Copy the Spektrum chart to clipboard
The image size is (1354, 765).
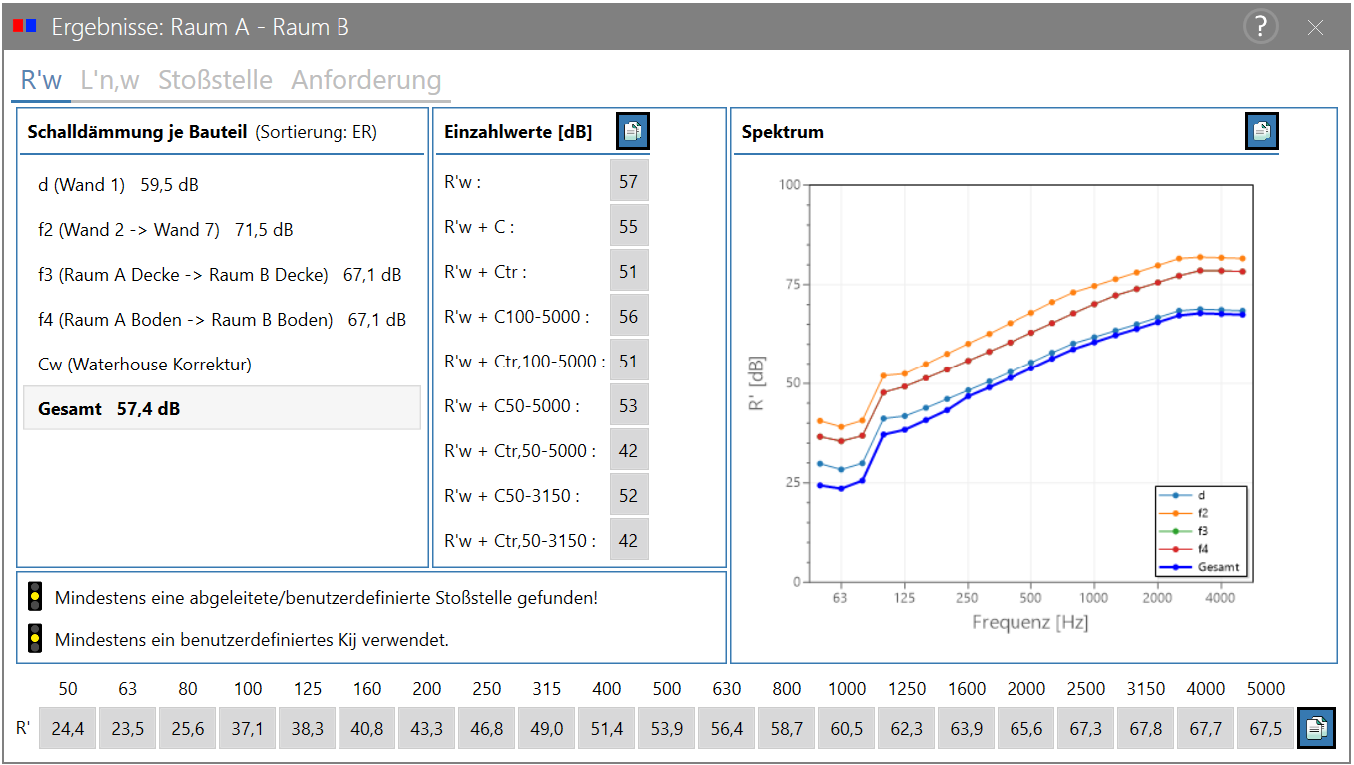(x=1262, y=131)
